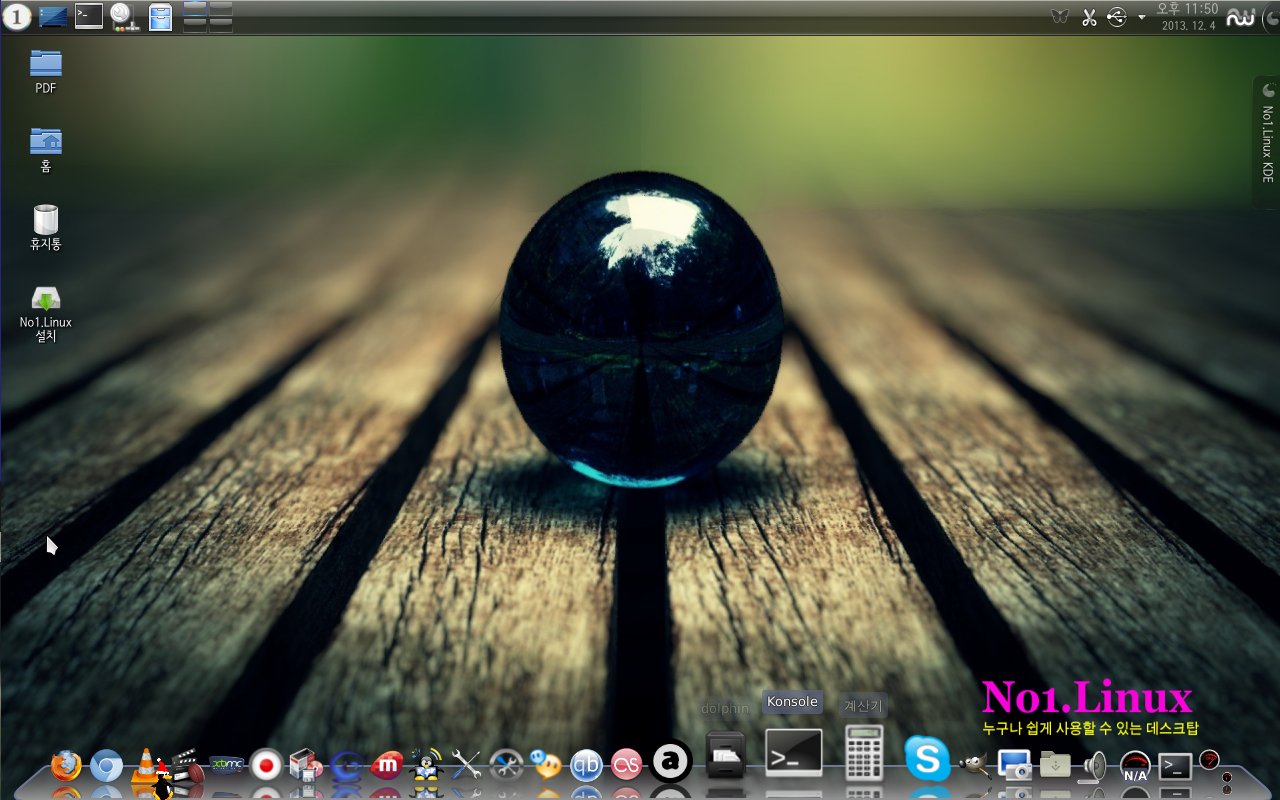Open the circular grey tools dock icon
The height and width of the screenshot is (800, 1280).
(506, 766)
